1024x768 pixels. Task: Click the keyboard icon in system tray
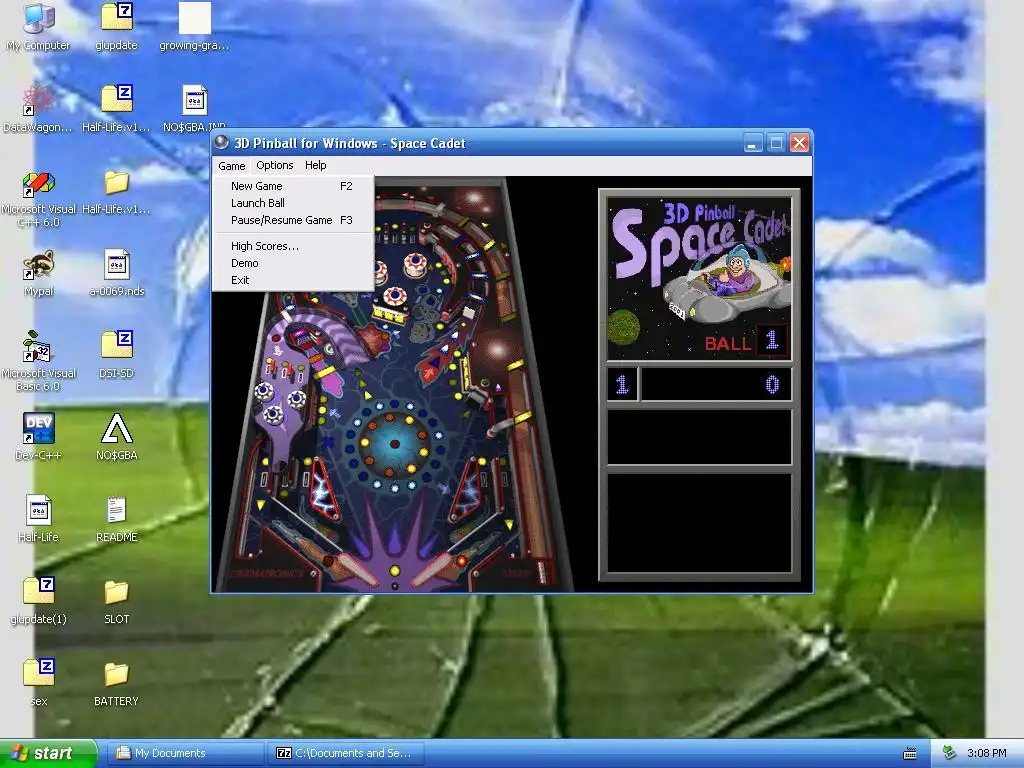[x=910, y=754]
